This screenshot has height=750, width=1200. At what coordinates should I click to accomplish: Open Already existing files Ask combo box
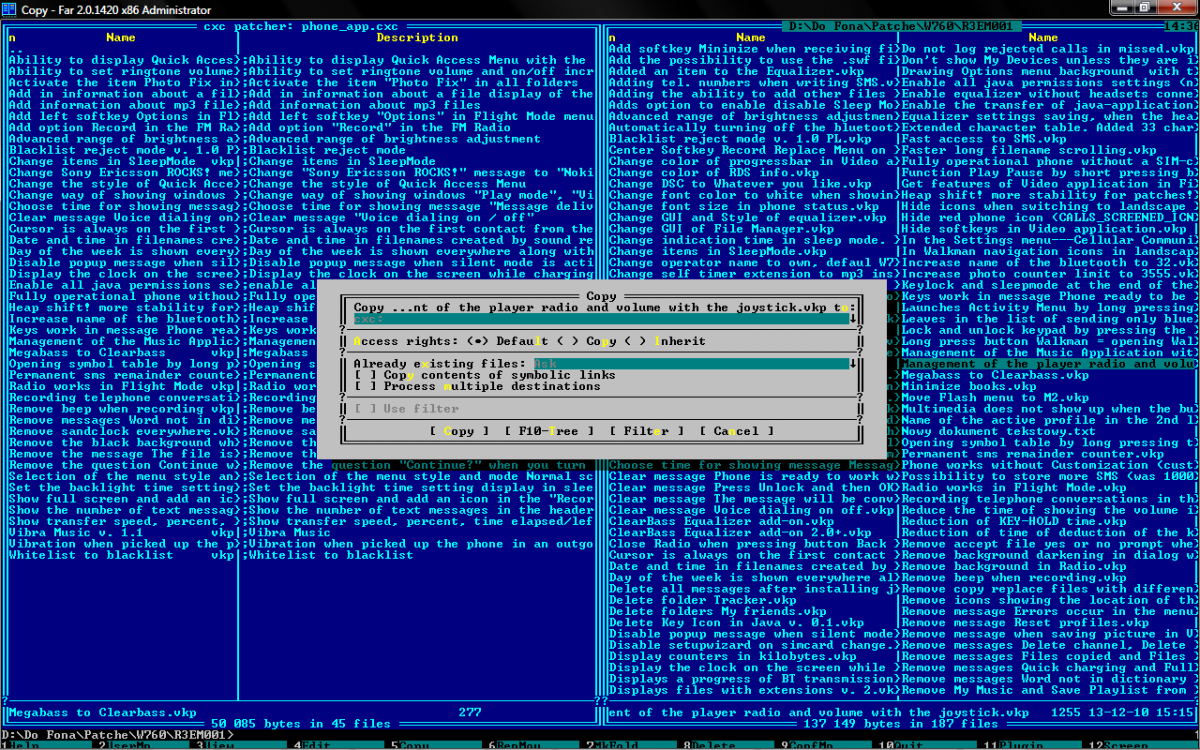691,364
